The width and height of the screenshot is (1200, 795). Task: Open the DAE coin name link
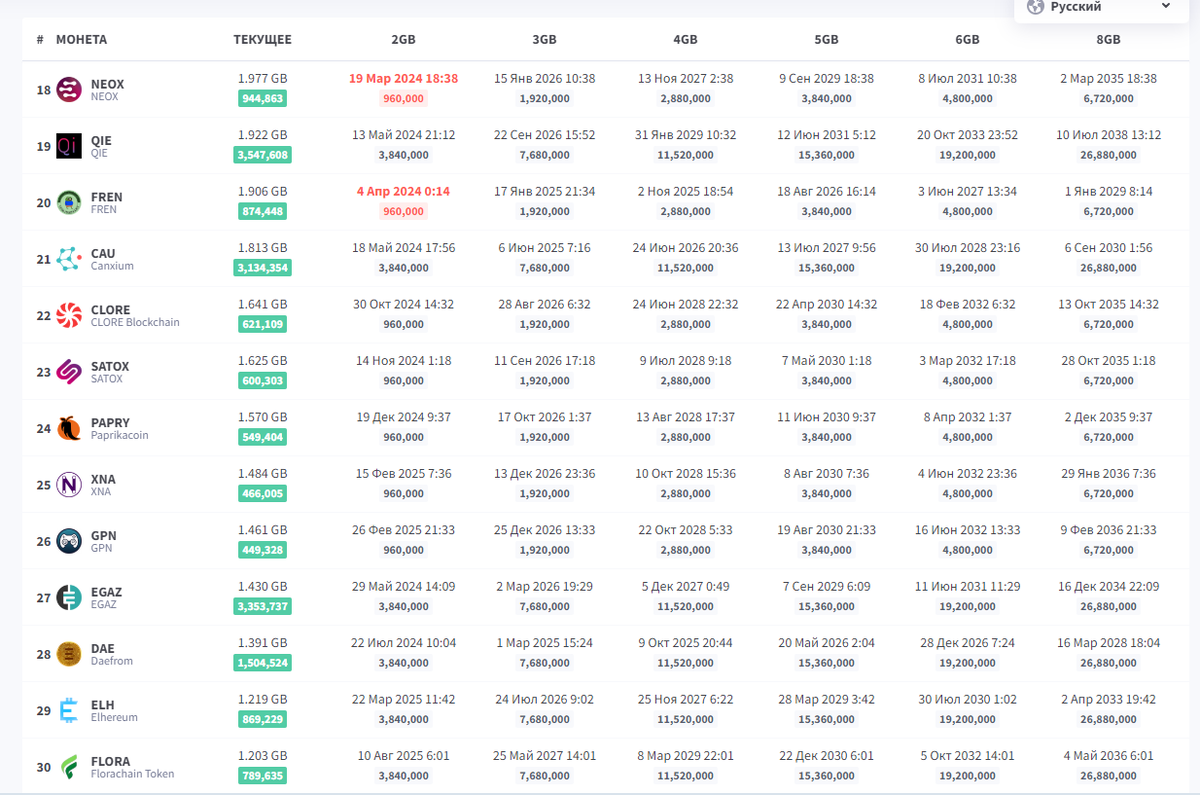[102, 649]
